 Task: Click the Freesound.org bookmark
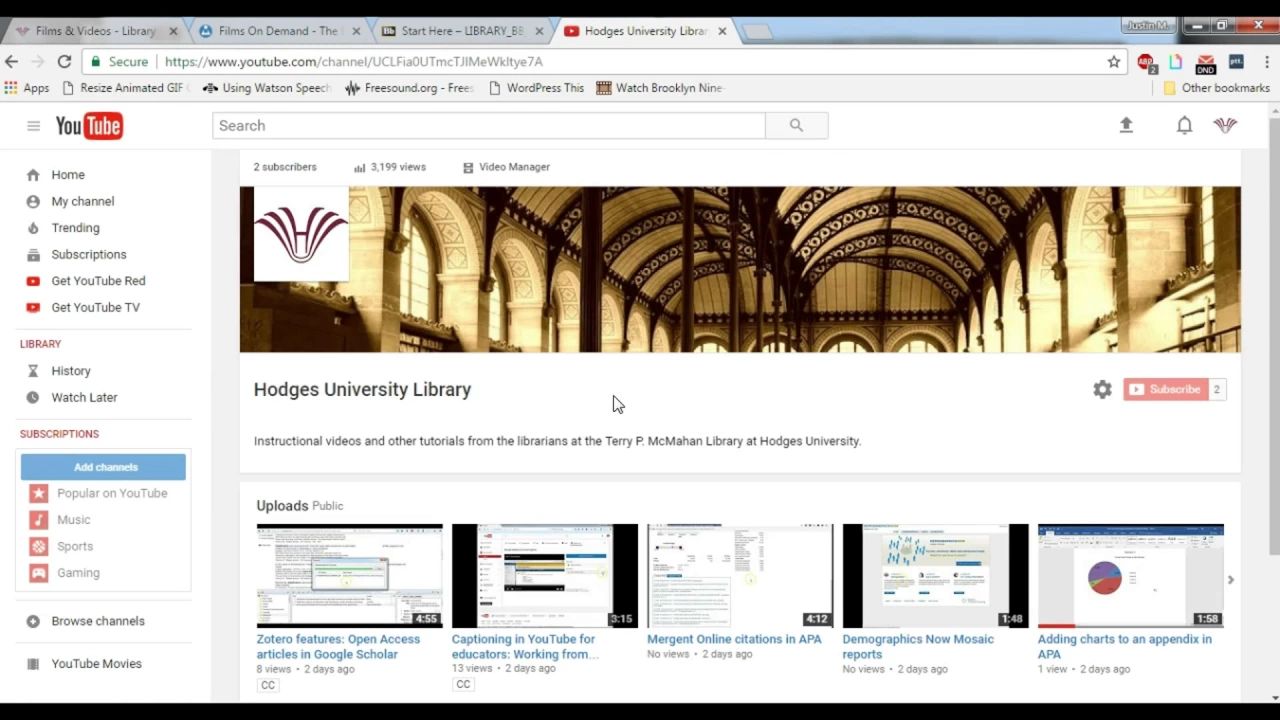coord(410,88)
